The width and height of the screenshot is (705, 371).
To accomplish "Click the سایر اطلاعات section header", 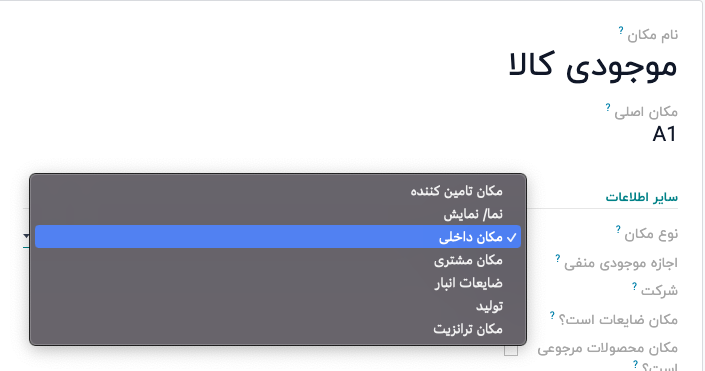I will (641, 197).
